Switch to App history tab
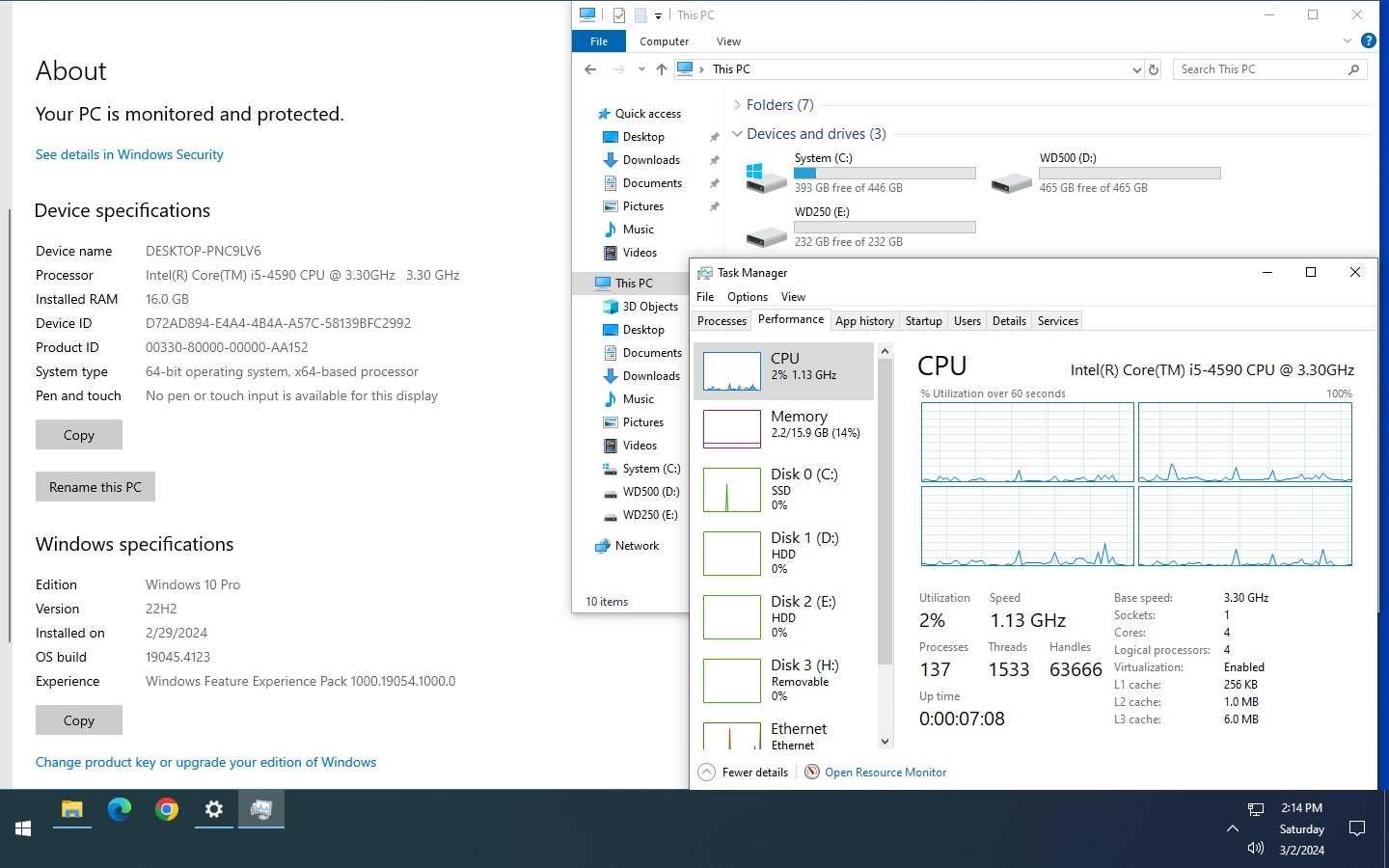The image size is (1389, 868). (x=864, y=321)
